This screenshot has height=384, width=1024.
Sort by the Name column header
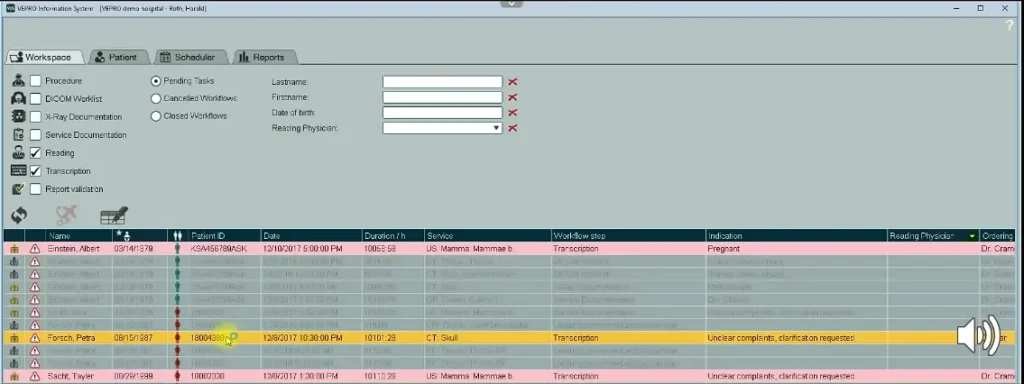coord(78,236)
